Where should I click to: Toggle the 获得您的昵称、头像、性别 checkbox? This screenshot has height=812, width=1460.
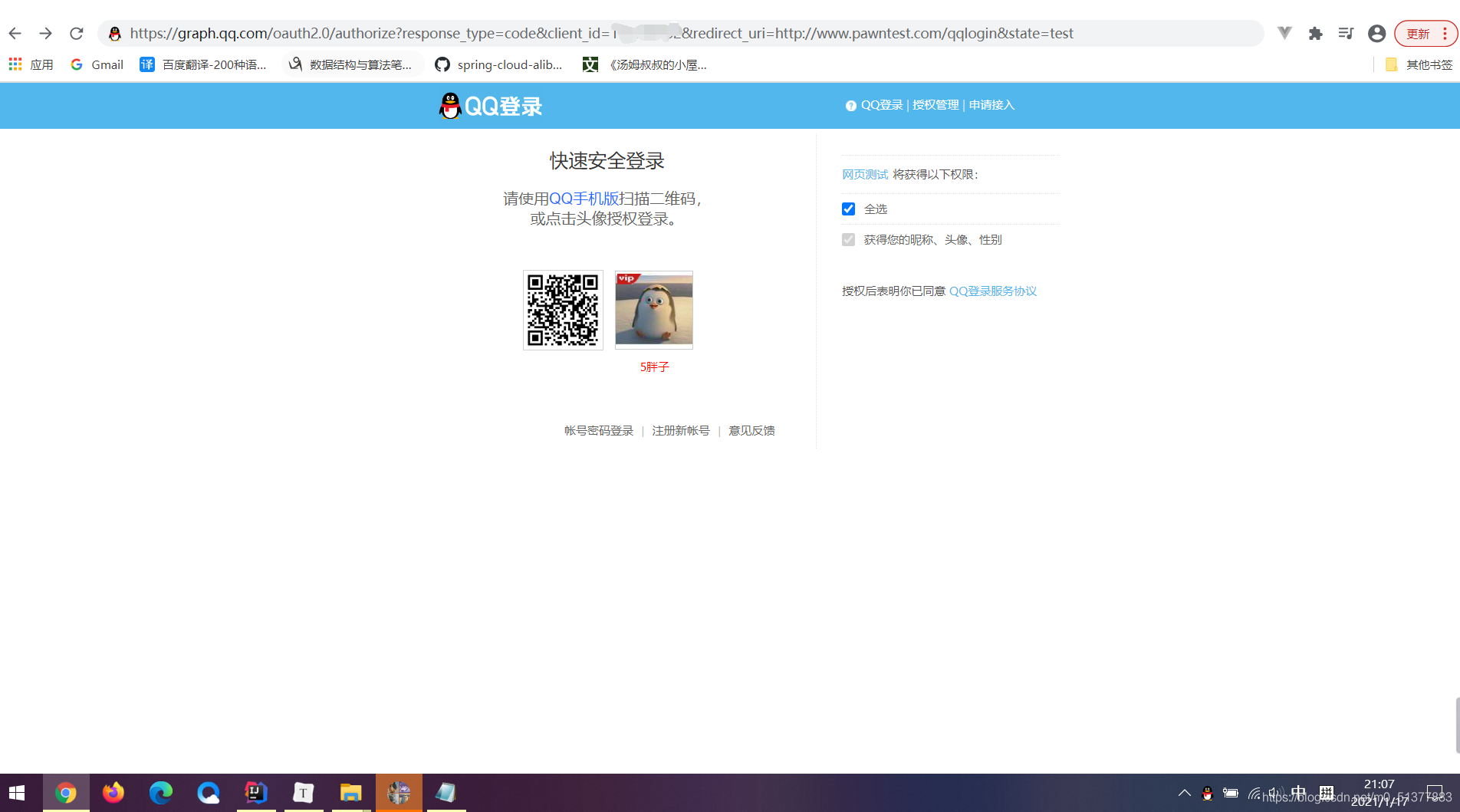[x=848, y=239]
